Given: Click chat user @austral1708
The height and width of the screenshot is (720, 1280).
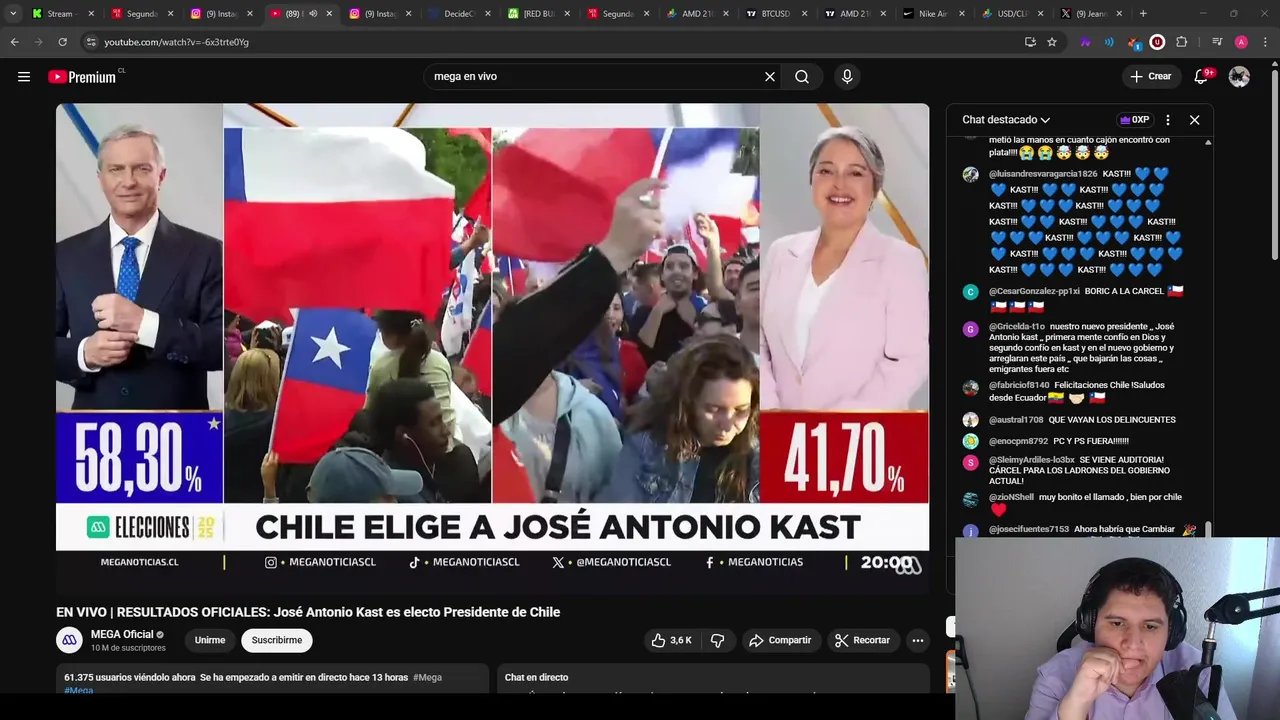Looking at the screenshot, I should click(1016, 420).
